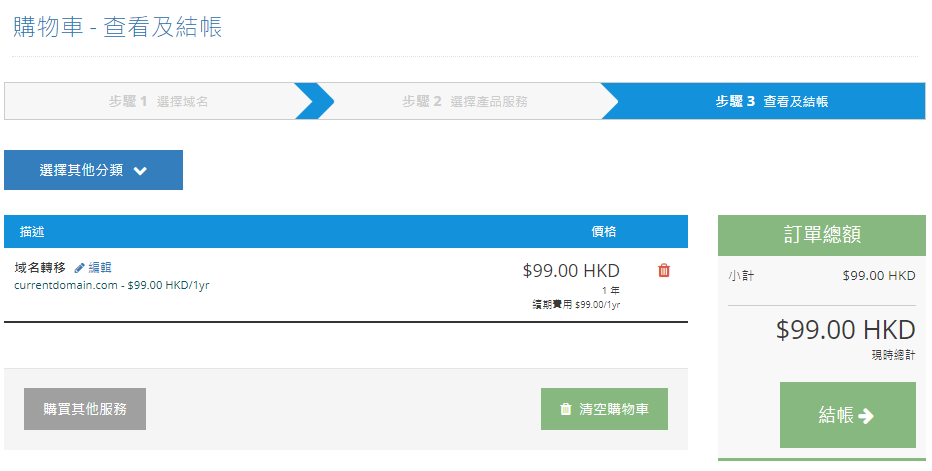Click the currentdomain.com item description

(x=111, y=285)
